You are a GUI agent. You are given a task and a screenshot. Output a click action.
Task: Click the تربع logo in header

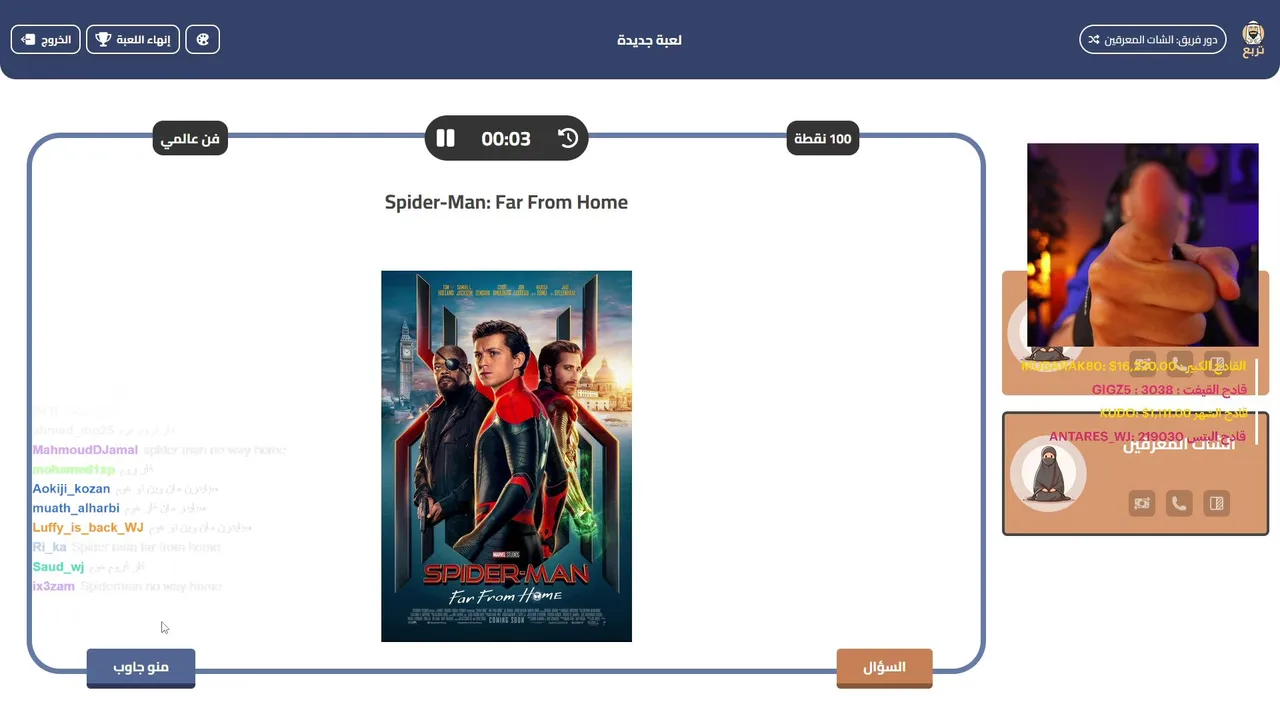[1253, 40]
